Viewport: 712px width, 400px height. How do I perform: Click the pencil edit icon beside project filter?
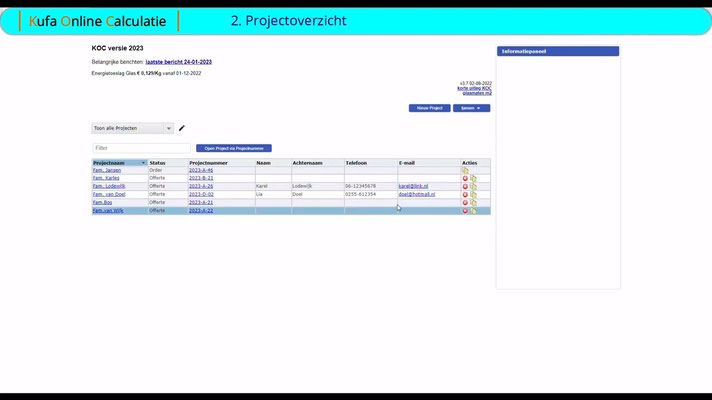point(182,128)
